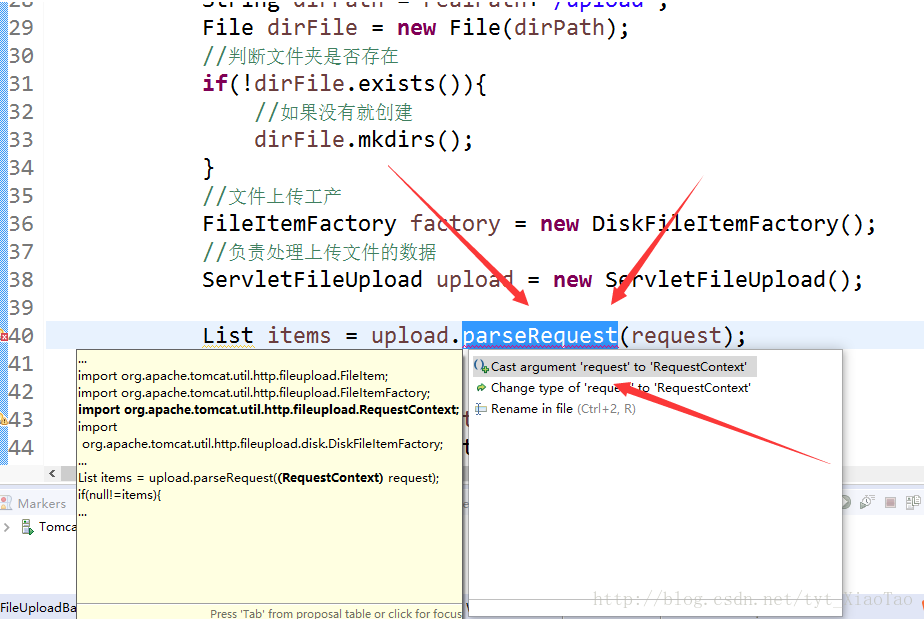The image size is (924, 619).
Task: Expand the Tomcat server tree node
Action: (x=7, y=527)
